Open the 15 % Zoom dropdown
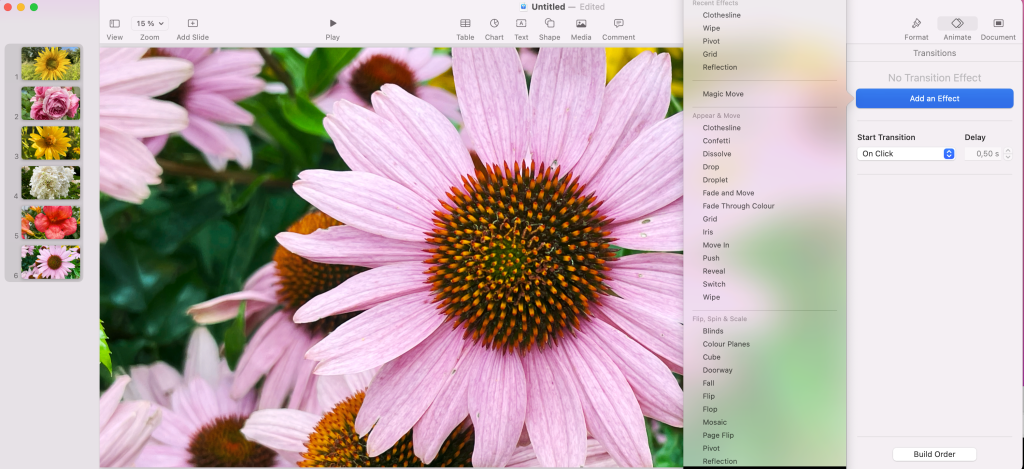This screenshot has width=1024, height=469. [150, 24]
